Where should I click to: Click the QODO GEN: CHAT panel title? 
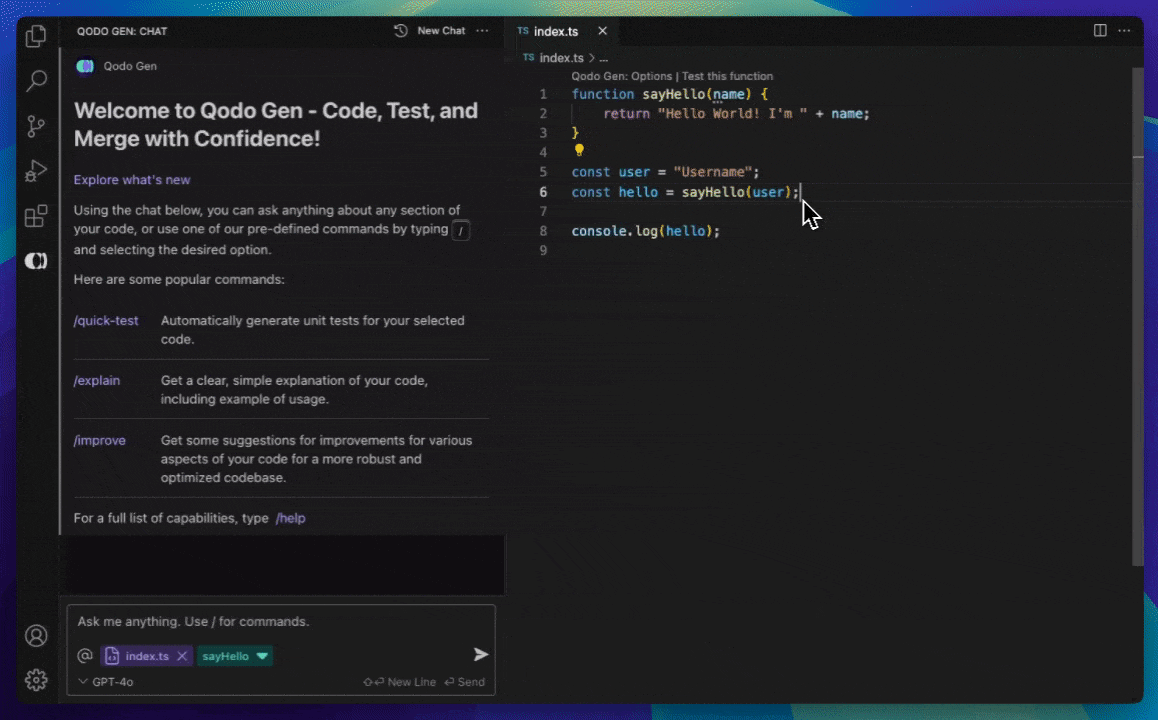tap(122, 31)
